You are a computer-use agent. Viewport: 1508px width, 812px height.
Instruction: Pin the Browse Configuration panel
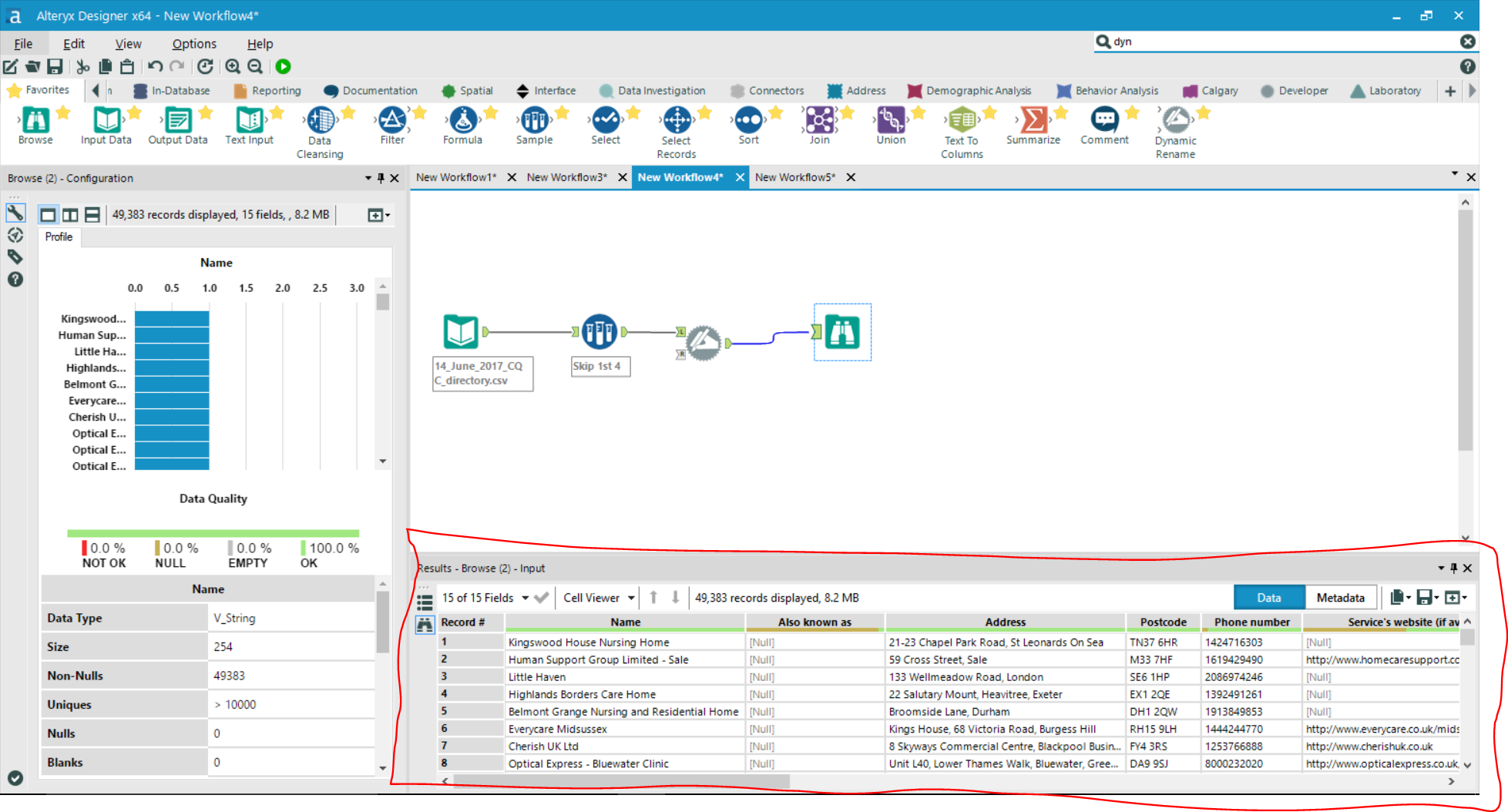(x=381, y=178)
